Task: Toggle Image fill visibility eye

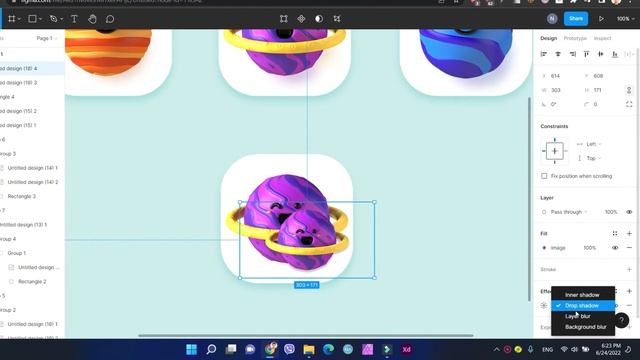Action: click(x=615, y=248)
